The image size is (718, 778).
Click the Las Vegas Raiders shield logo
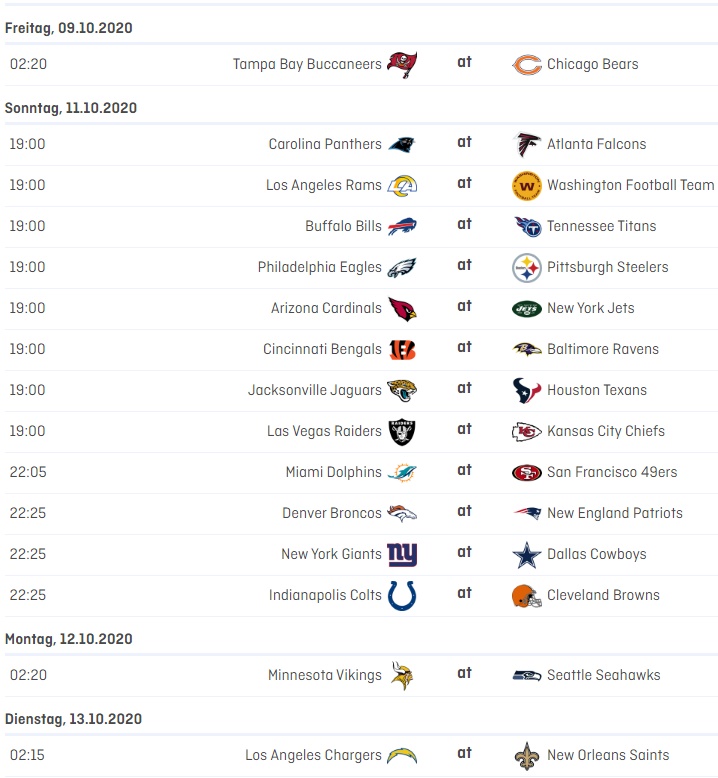click(402, 431)
